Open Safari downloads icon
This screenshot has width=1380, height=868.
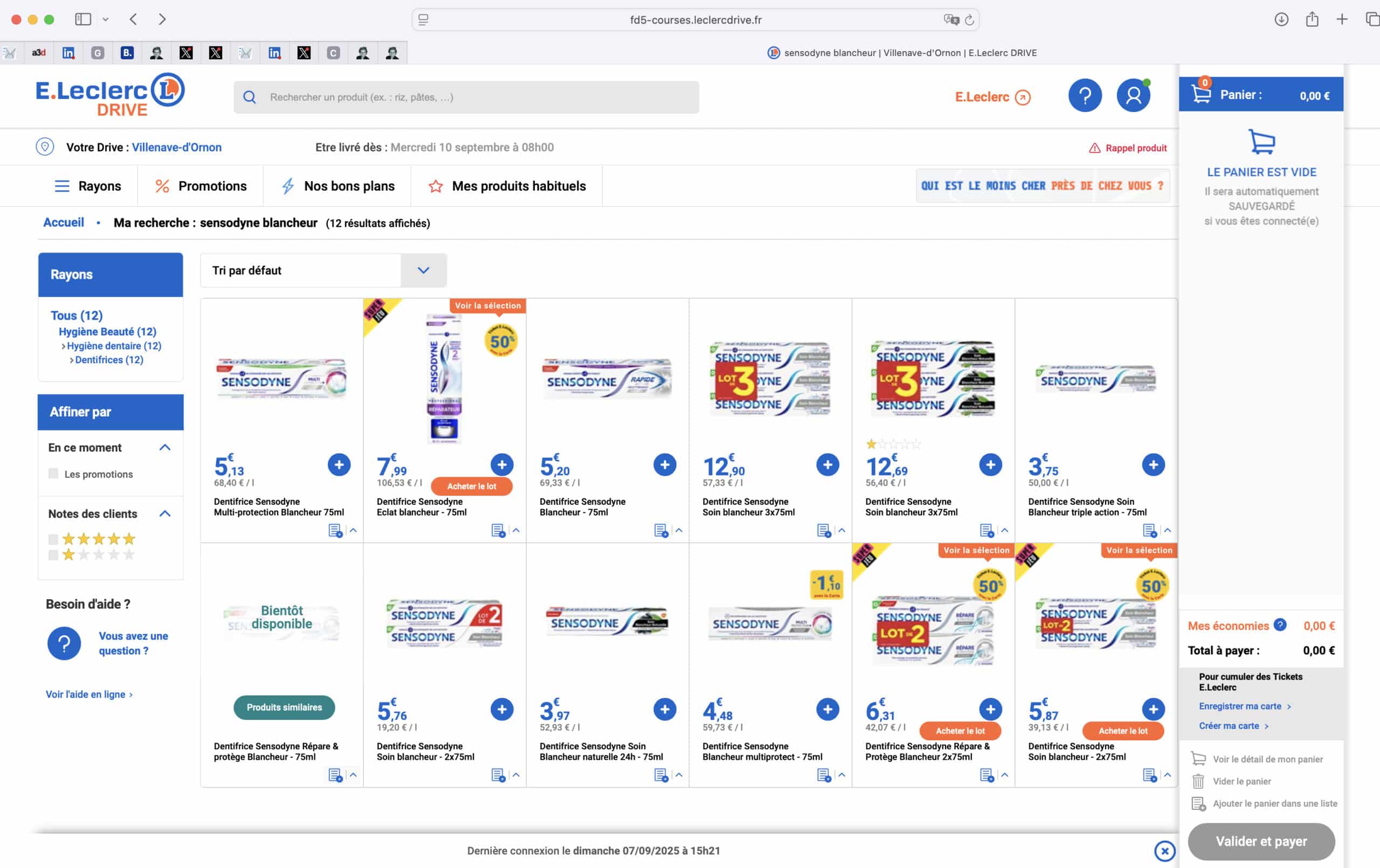coord(1281,19)
